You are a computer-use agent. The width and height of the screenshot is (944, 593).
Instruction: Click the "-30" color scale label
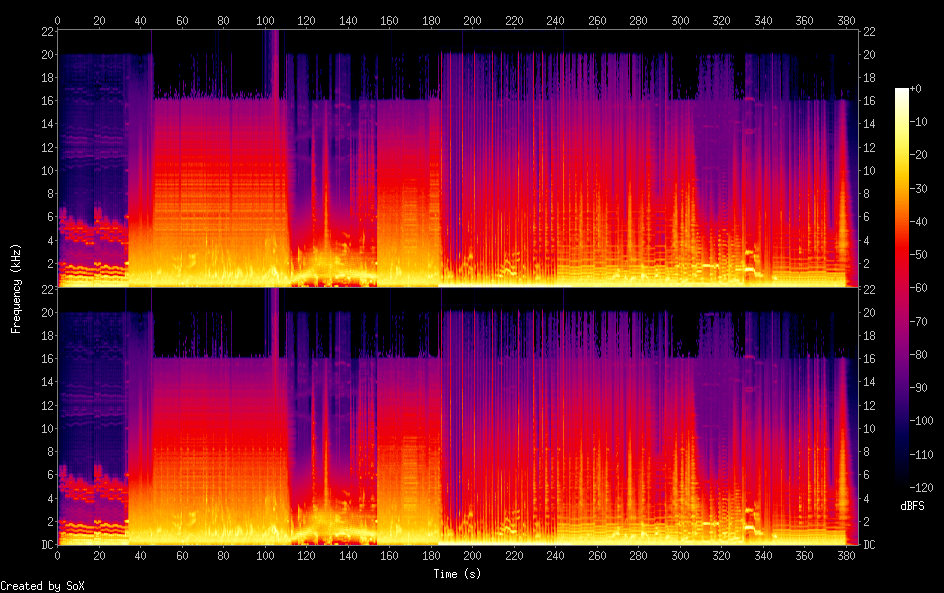[918, 188]
